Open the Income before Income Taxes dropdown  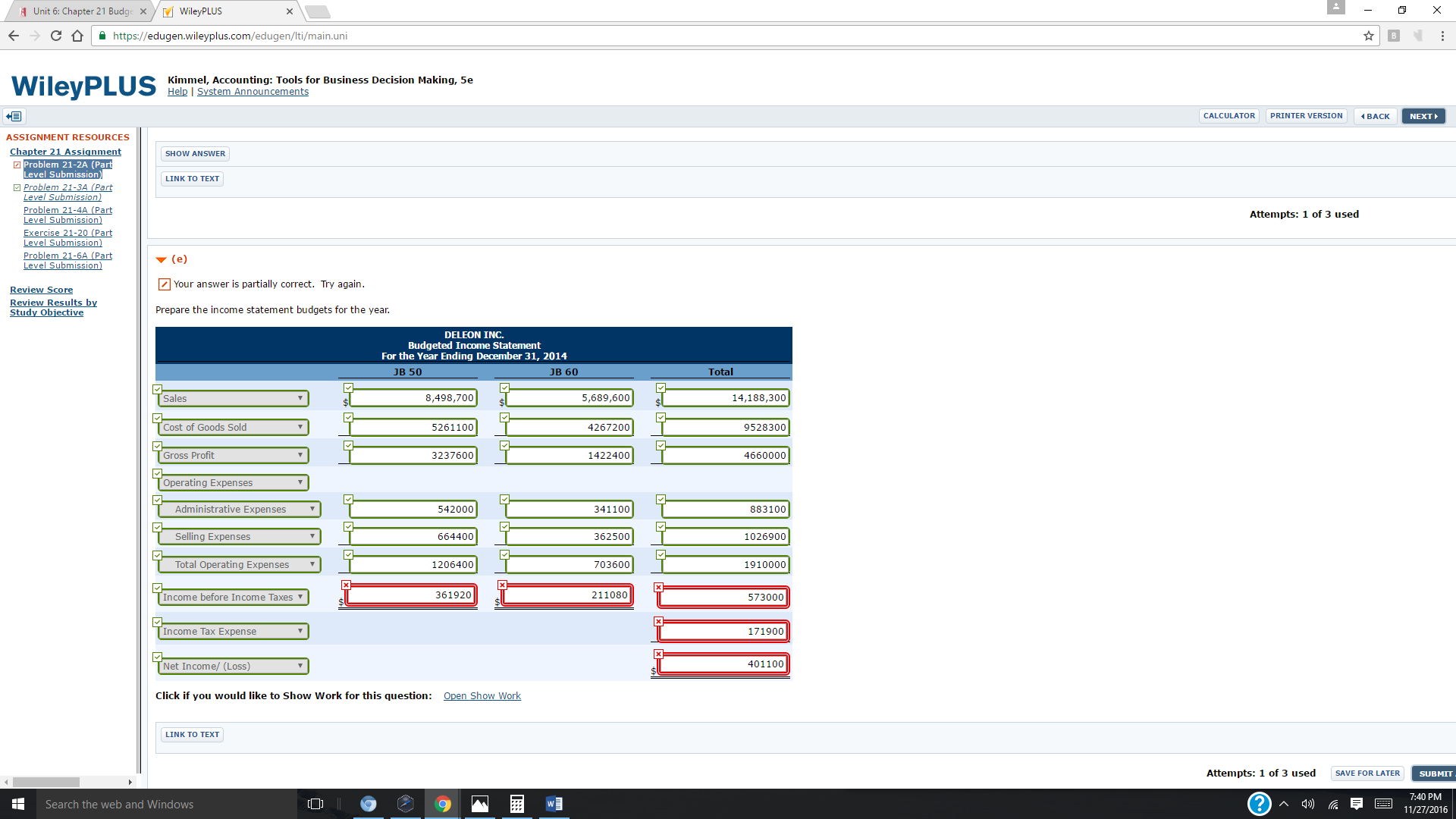coord(233,597)
